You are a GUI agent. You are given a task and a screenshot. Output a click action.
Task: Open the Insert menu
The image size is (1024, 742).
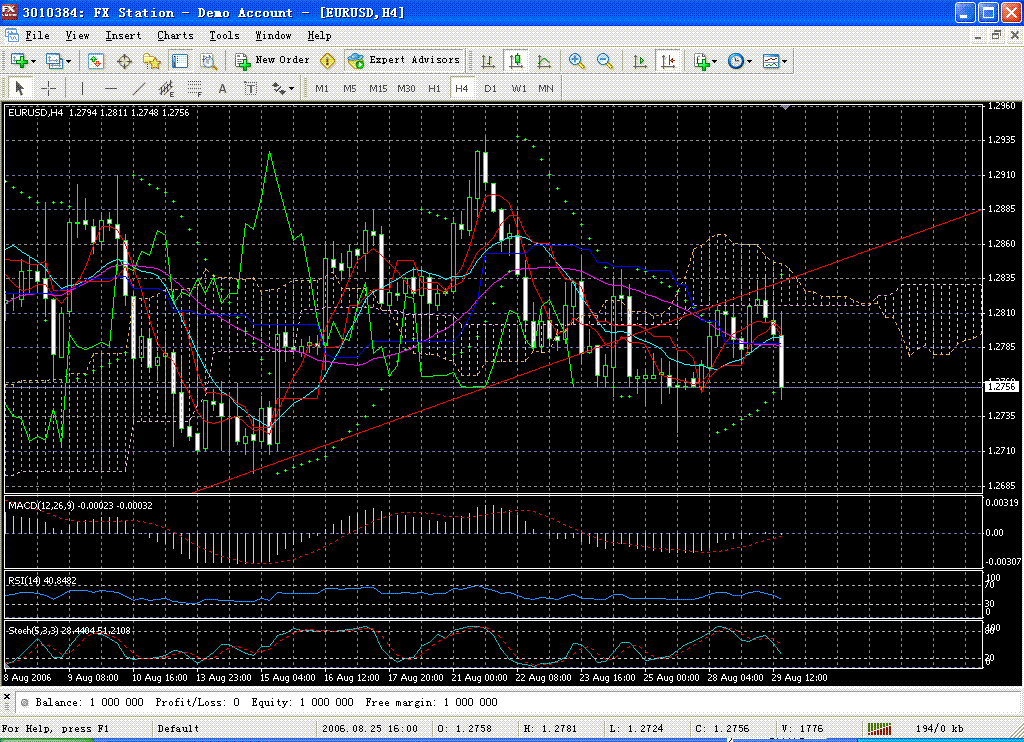click(x=123, y=35)
